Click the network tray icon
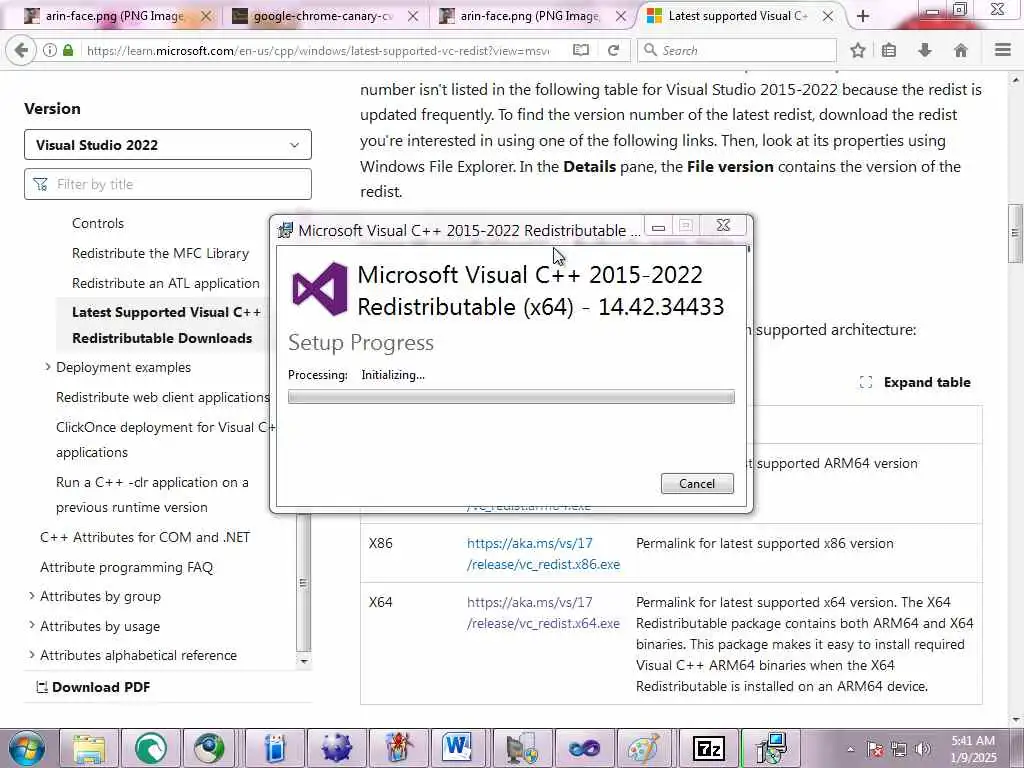 tap(899, 749)
